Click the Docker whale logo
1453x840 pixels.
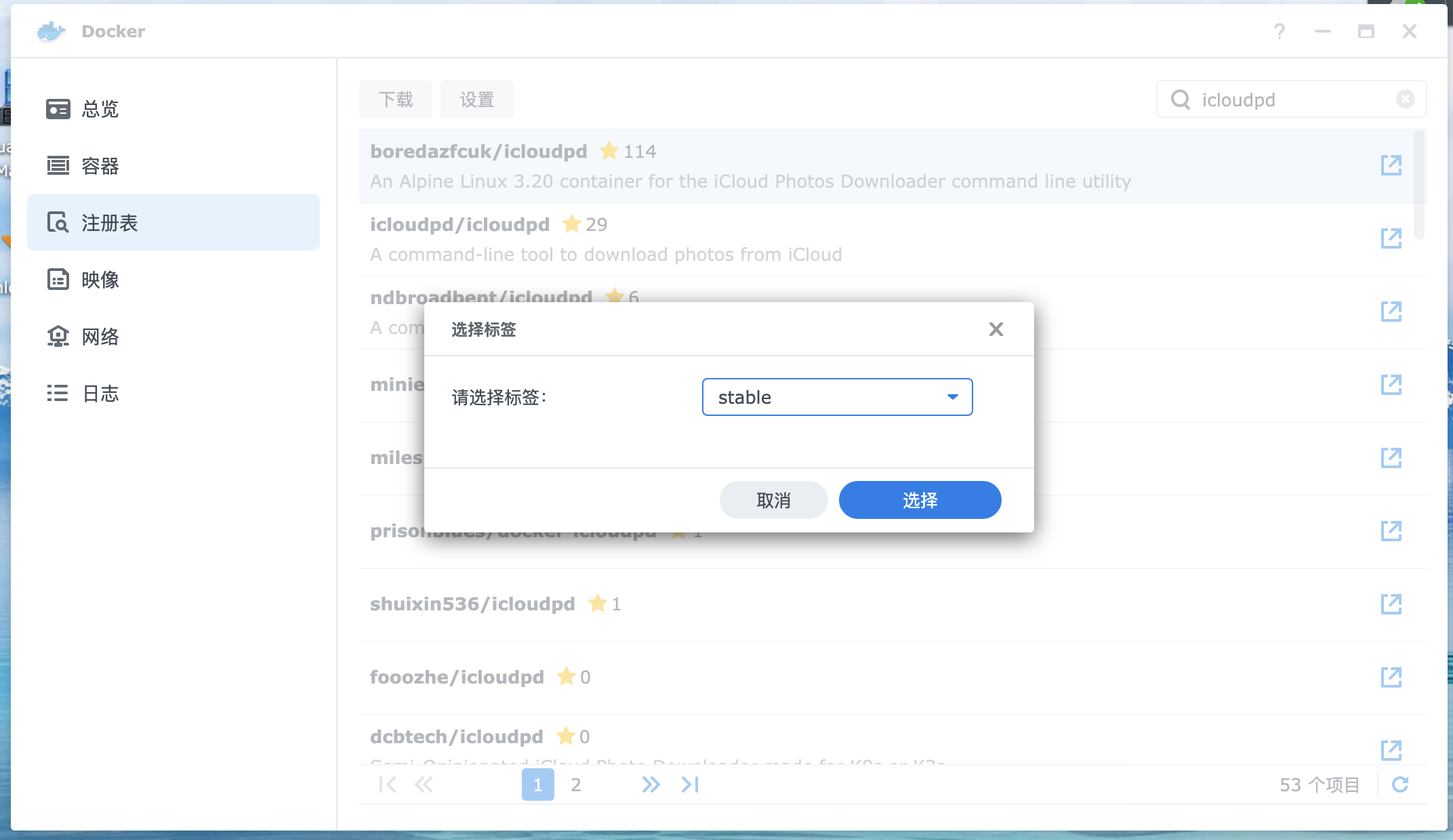click(x=51, y=31)
